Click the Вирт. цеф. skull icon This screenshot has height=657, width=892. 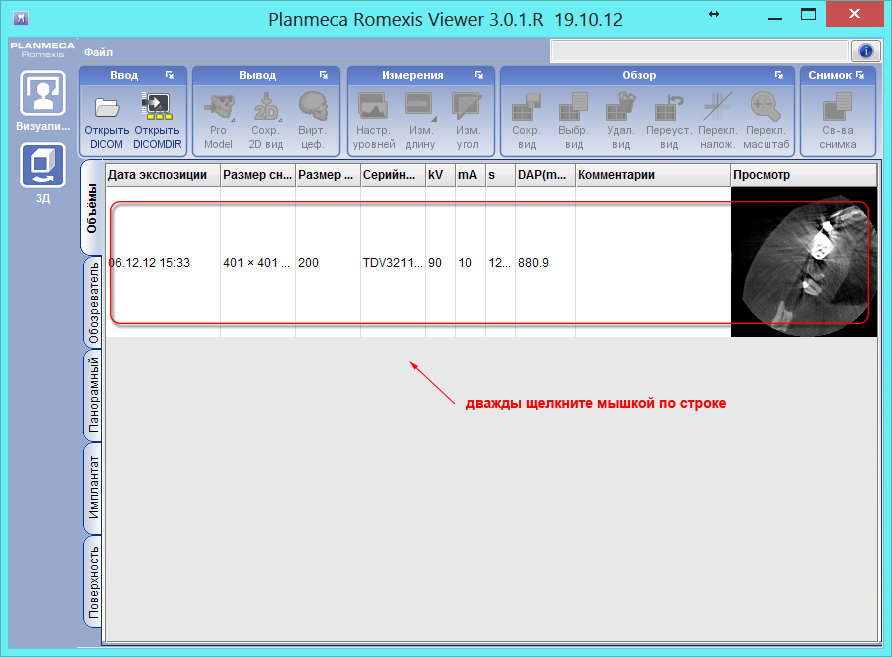(313, 106)
